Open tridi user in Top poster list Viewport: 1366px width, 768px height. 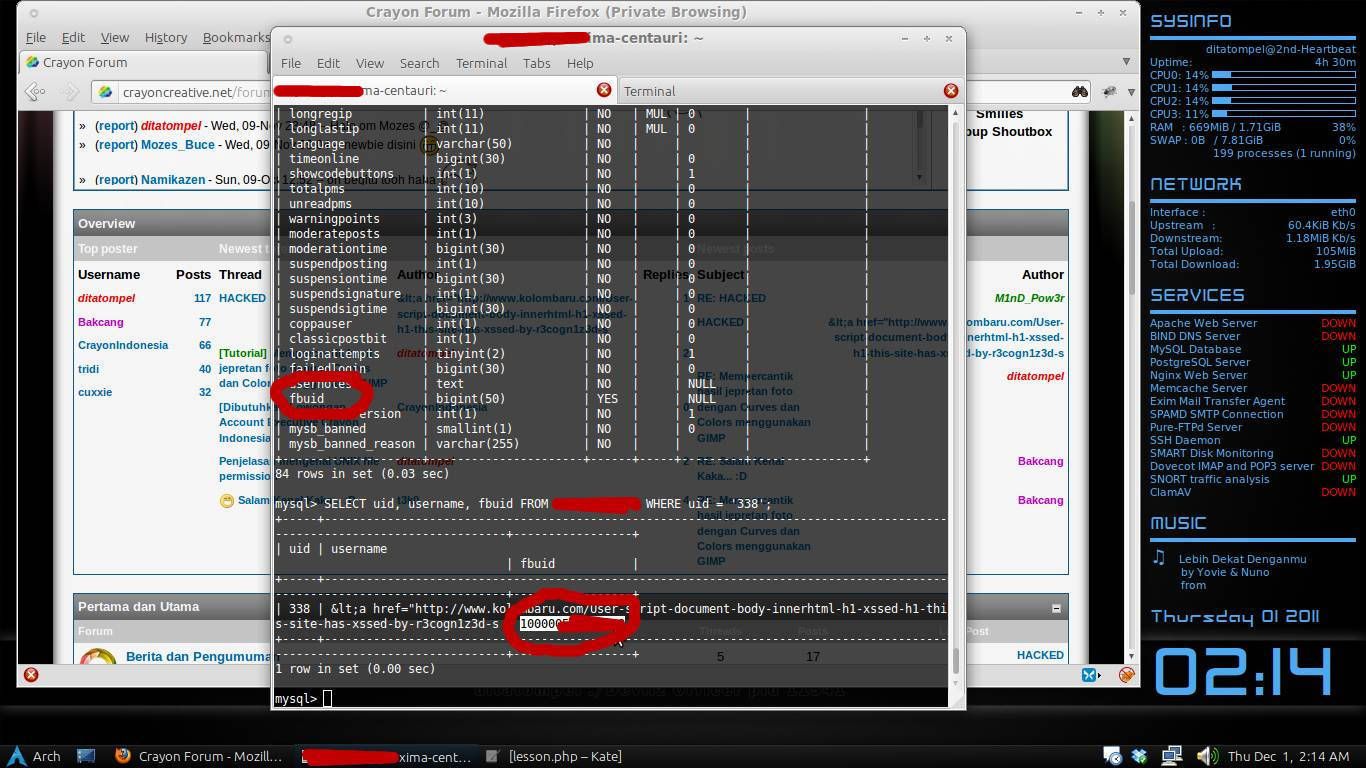pyautogui.click(x=89, y=369)
